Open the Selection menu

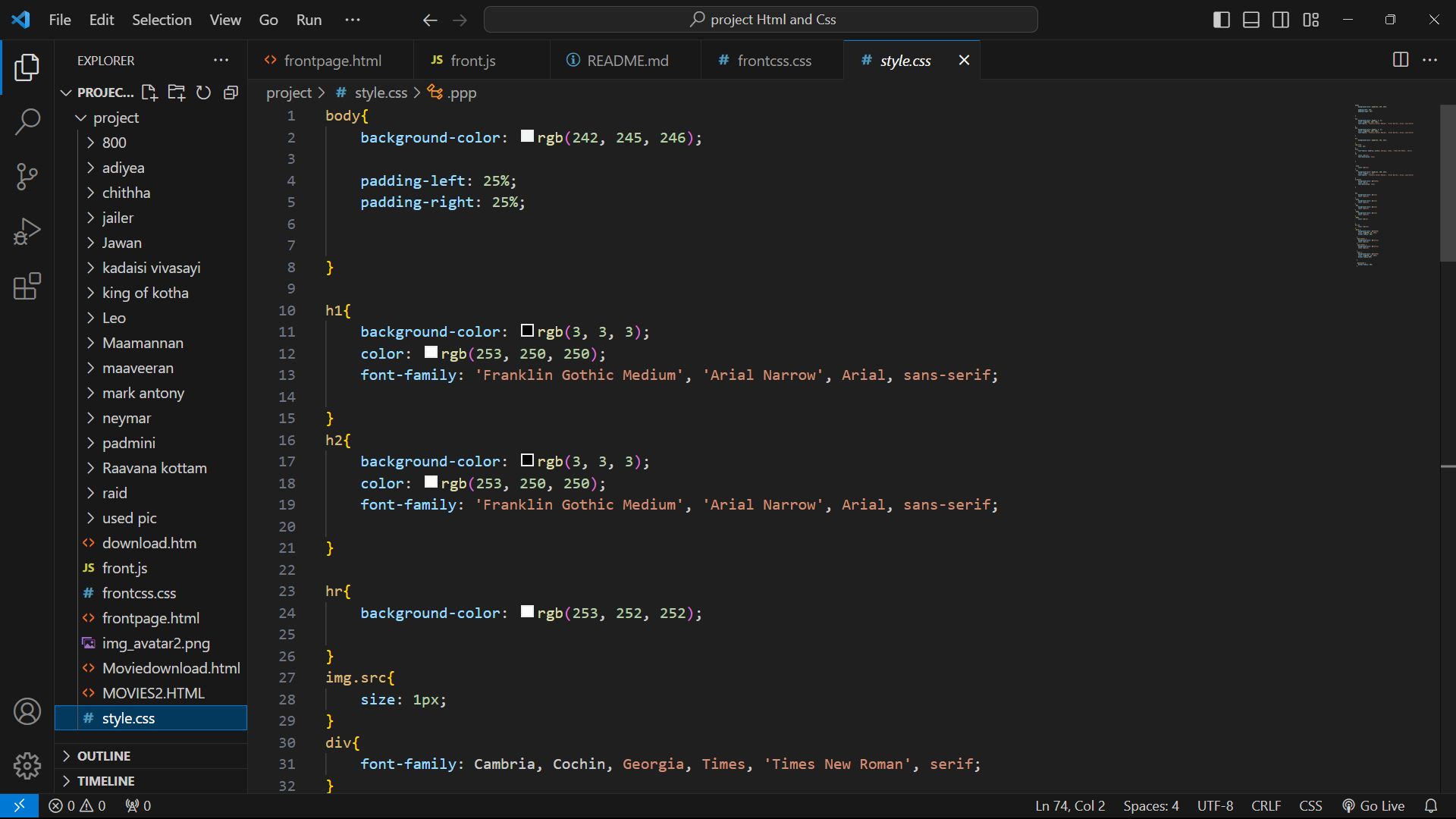click(162, 20)
